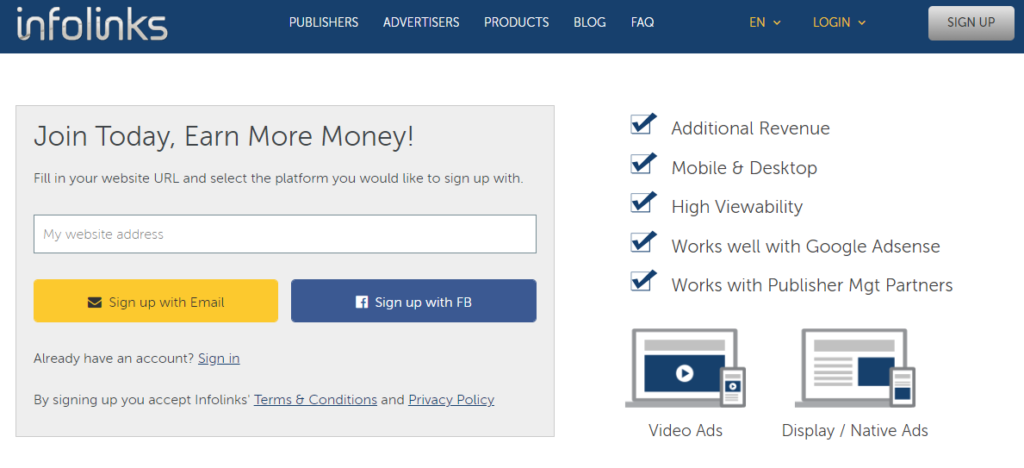Open the Advertisers menu

click(x=421, y=22)
